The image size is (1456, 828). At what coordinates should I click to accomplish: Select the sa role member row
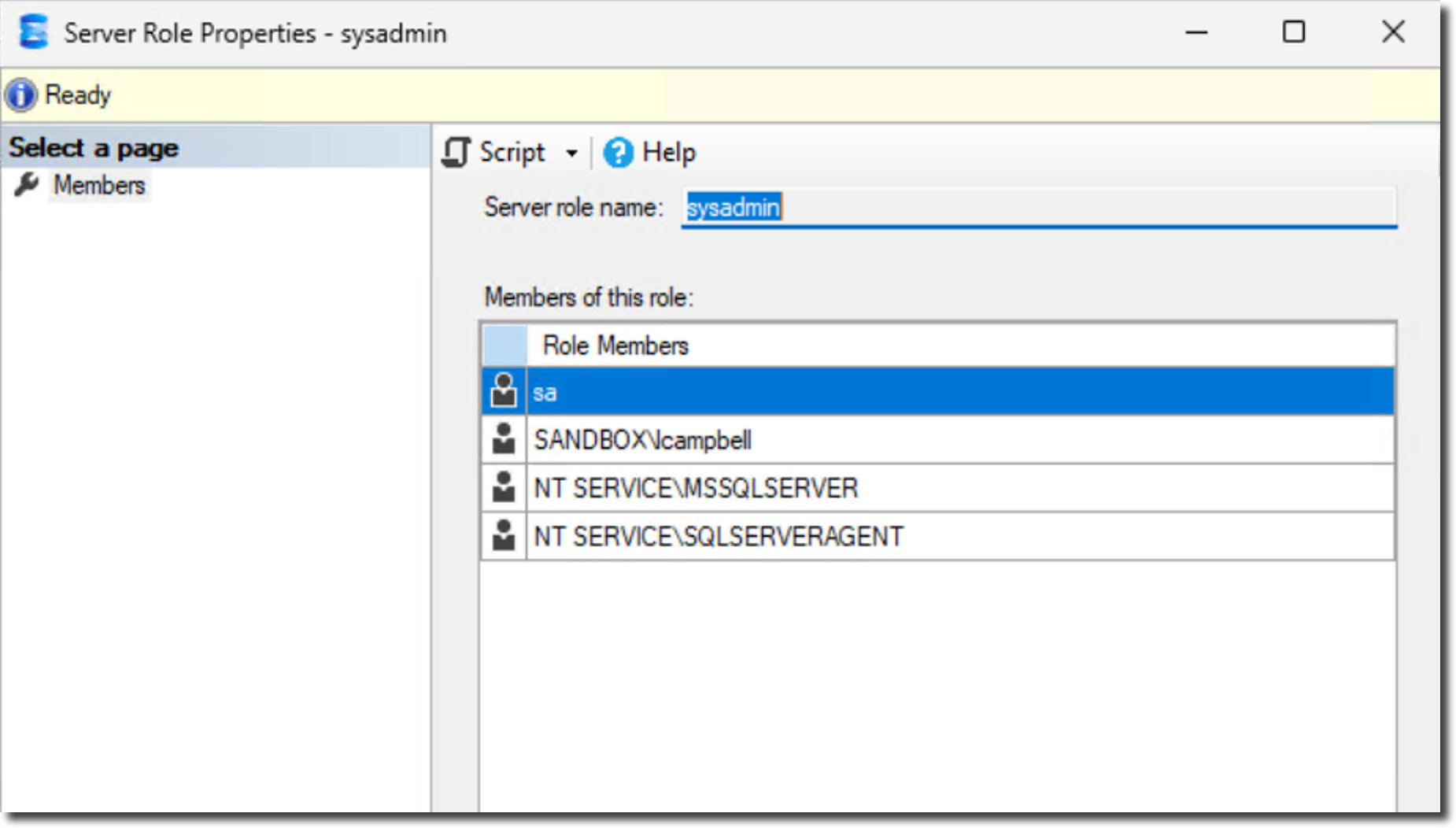point(944,392)
